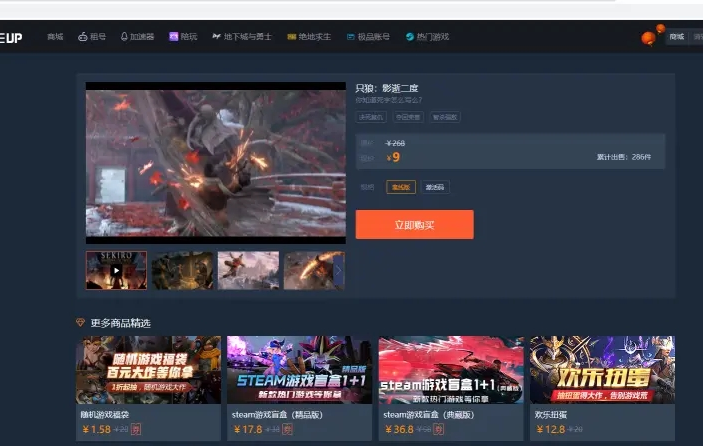Click the third tag under the game title

pyautogui.click(x=445, y=117)
